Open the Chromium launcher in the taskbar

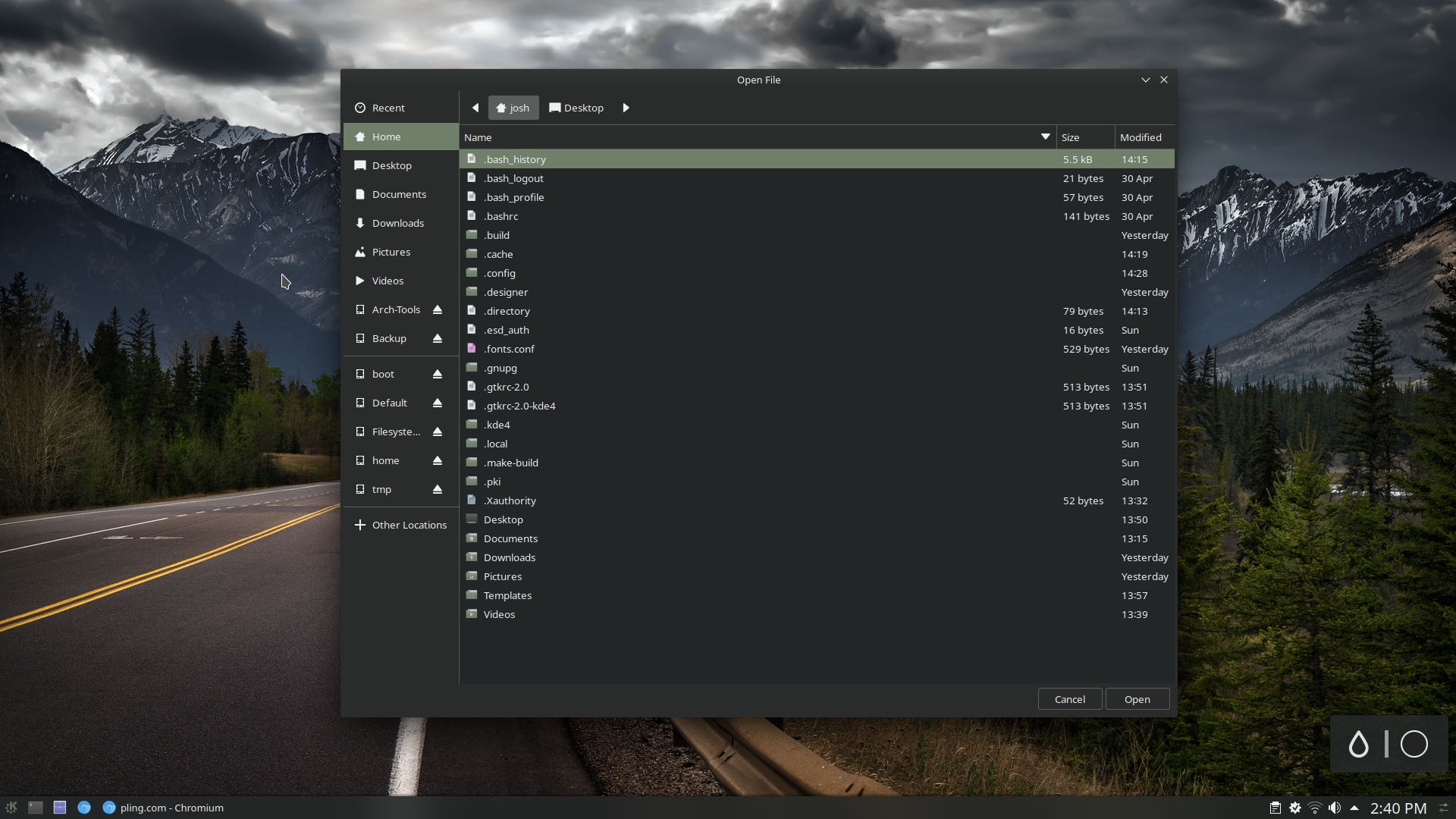[84, 808]
